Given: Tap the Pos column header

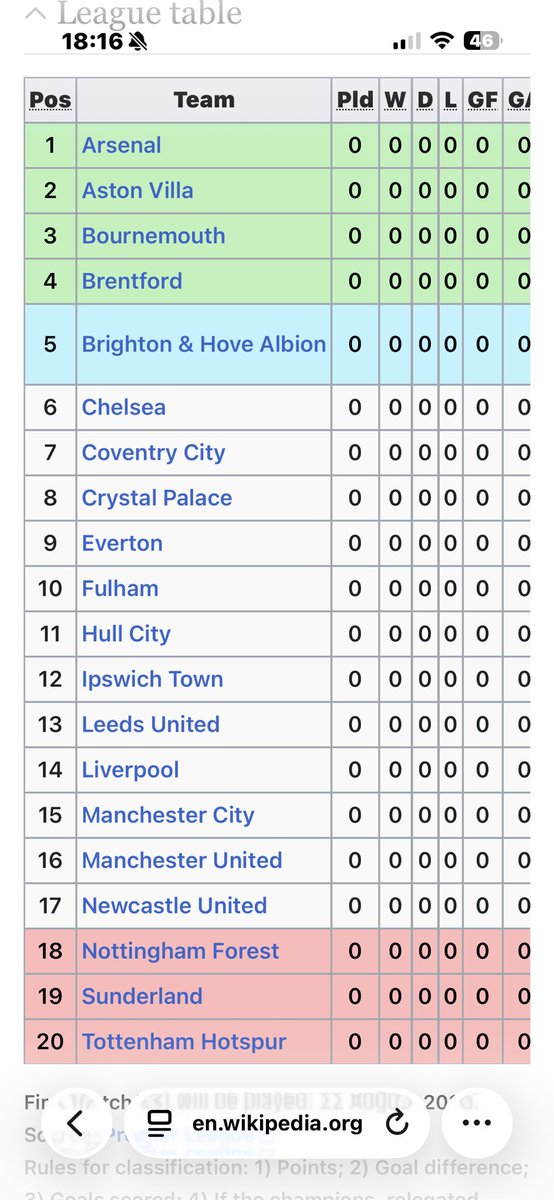Looking at the screenshot, I should [x=50, y=99].
